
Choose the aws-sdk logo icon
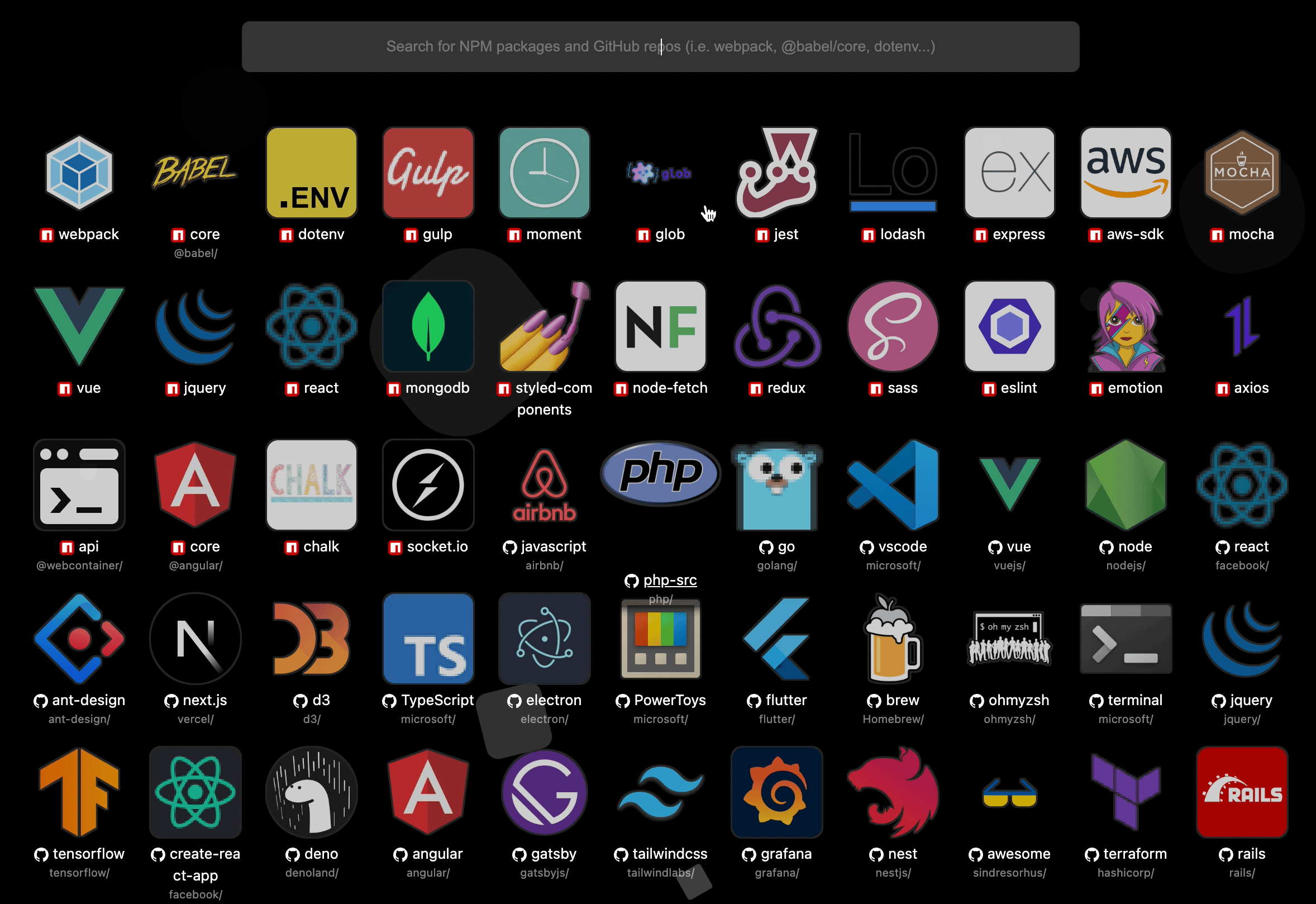(1126, 173)
